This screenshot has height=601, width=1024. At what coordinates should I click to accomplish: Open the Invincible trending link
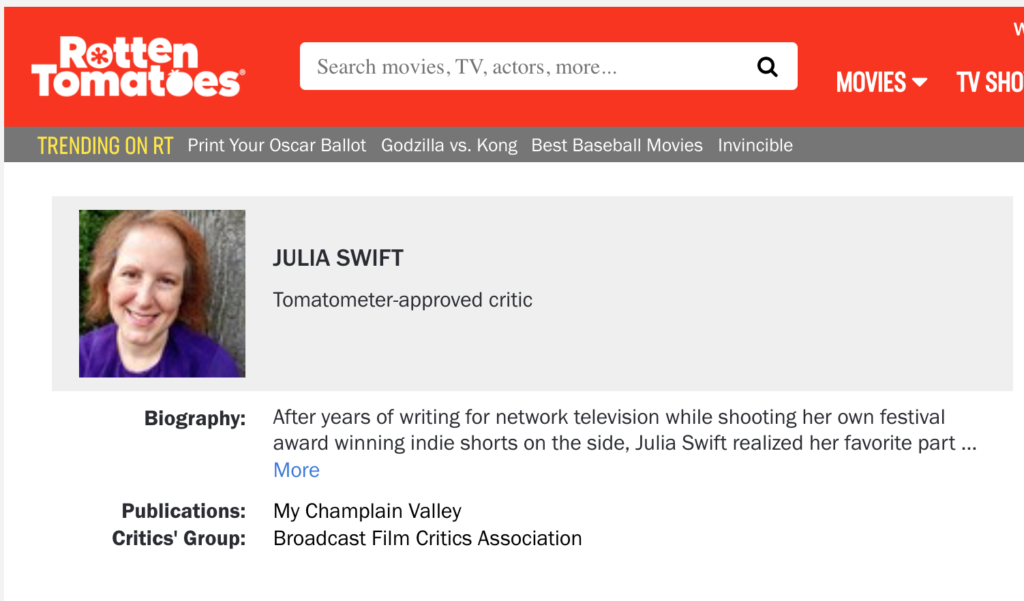tap(755, 145)
